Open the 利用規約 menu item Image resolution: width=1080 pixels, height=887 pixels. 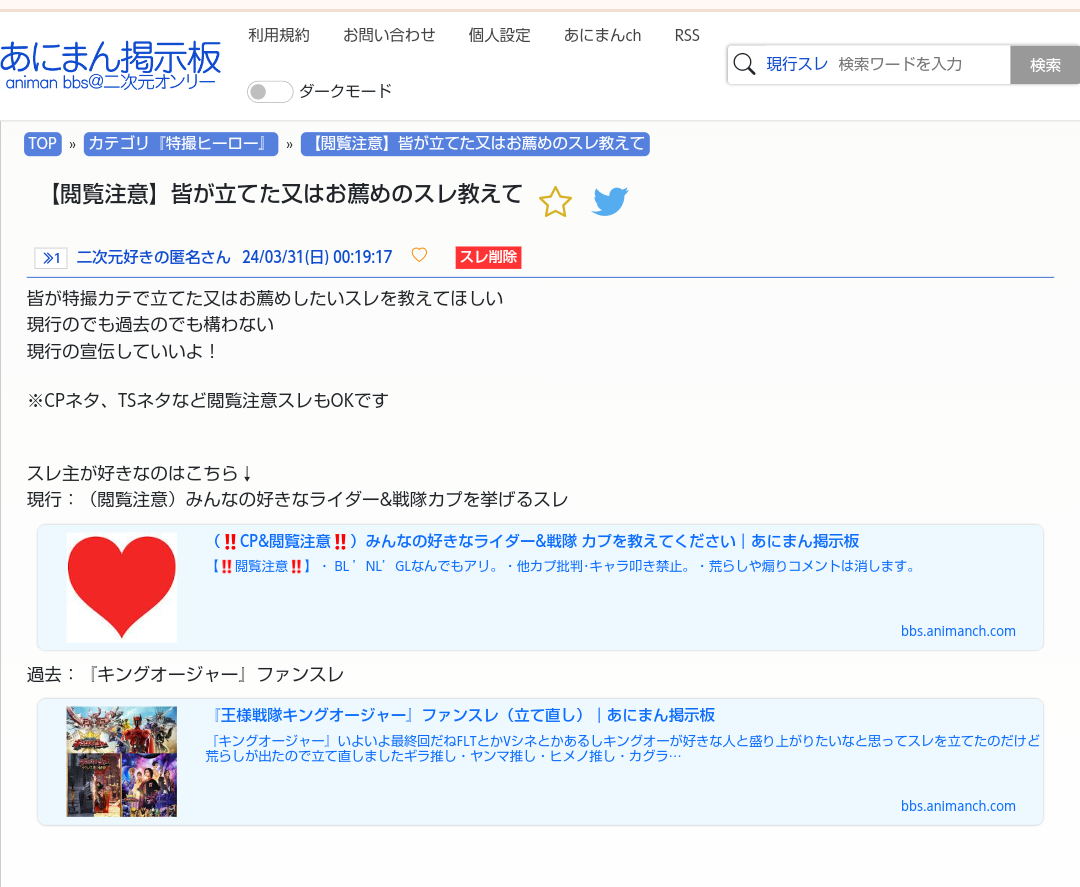[x=279, y=35]
